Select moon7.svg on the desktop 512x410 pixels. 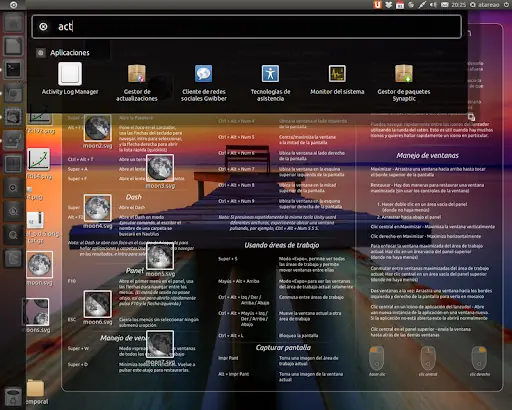click(160, 347)
